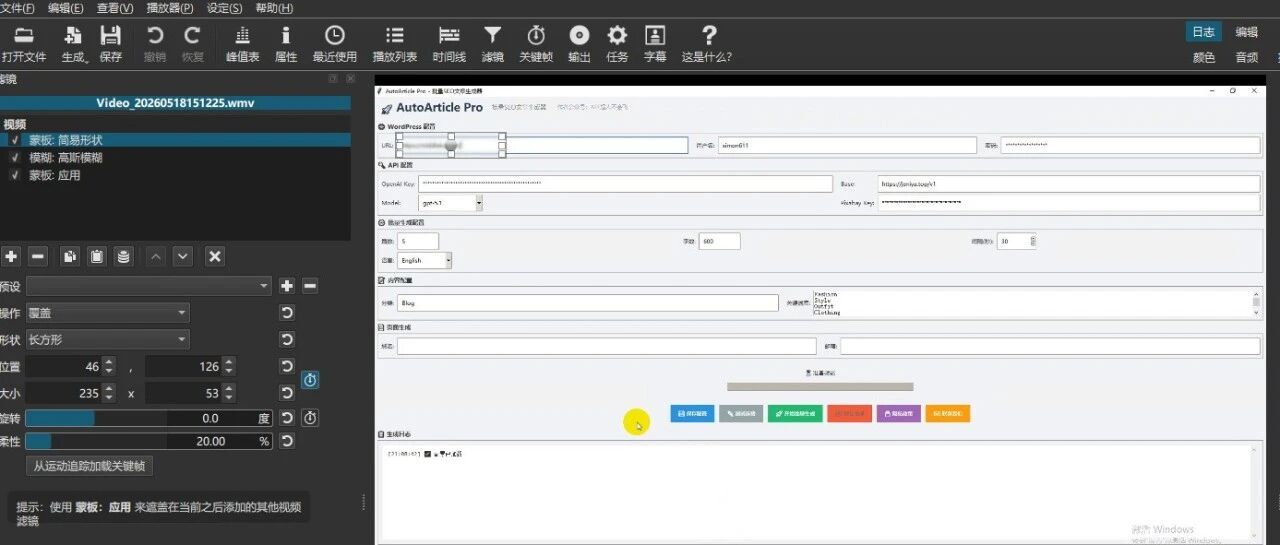This screenshot has width=1280, height=545.
Task: Open the 设定(S) menu
Action: [x=224, y=8]
